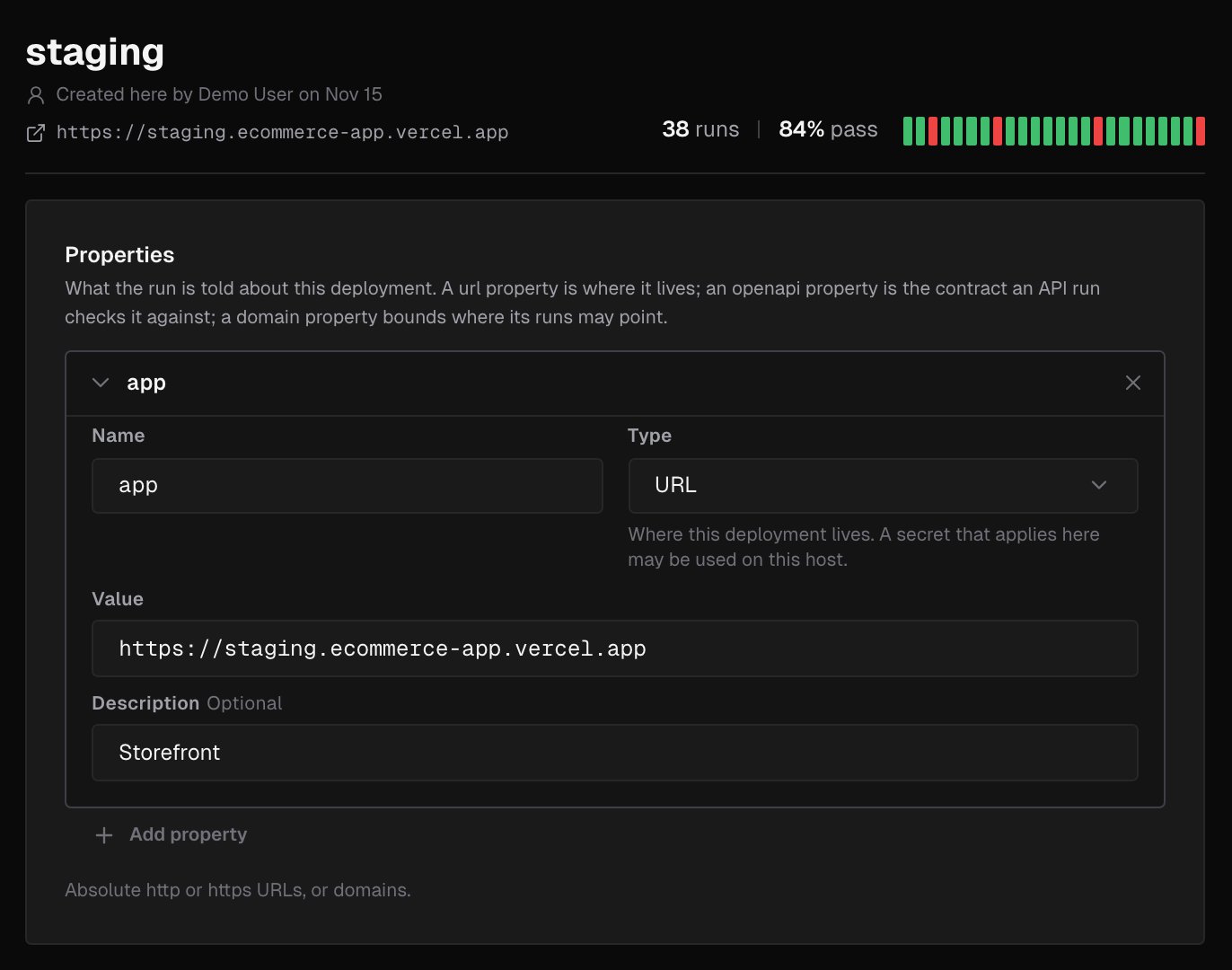Click the Properties section heading
This screenshot has width=1232, height=970.
(119, 254)
